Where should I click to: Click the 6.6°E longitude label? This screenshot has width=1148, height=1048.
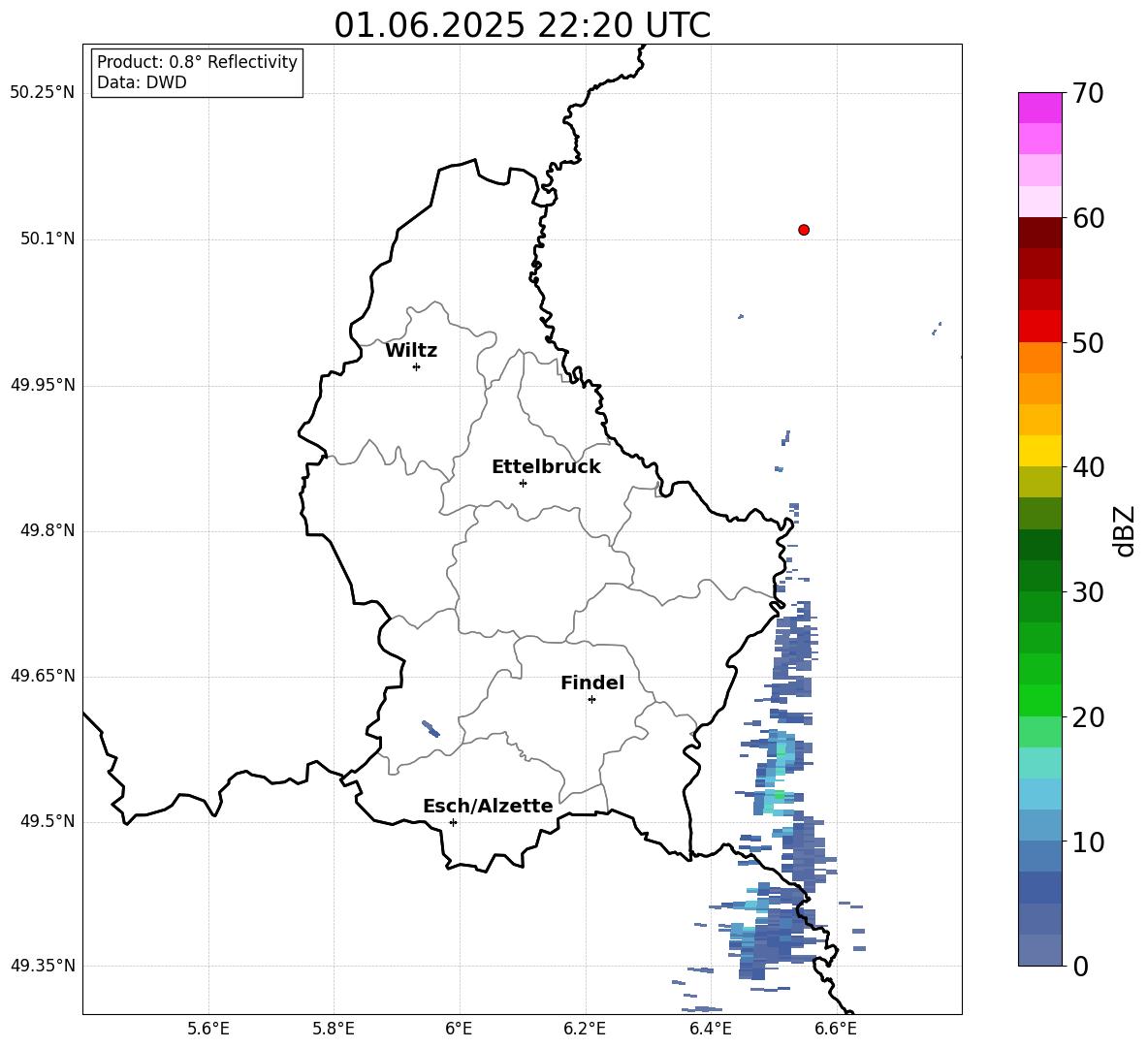coord(836,1029)
